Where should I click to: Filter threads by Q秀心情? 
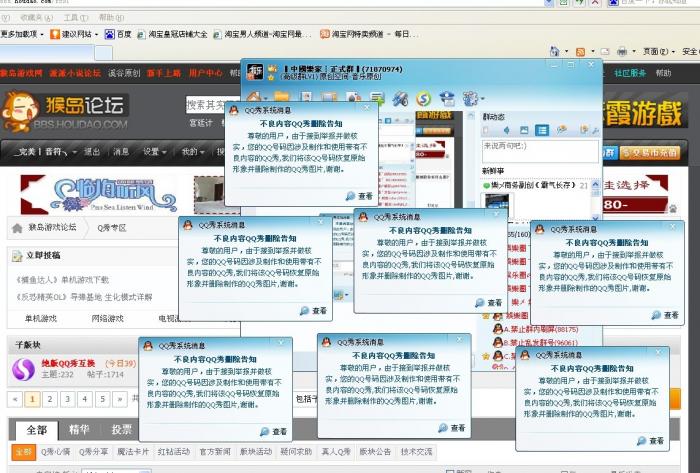click(55, 452)
